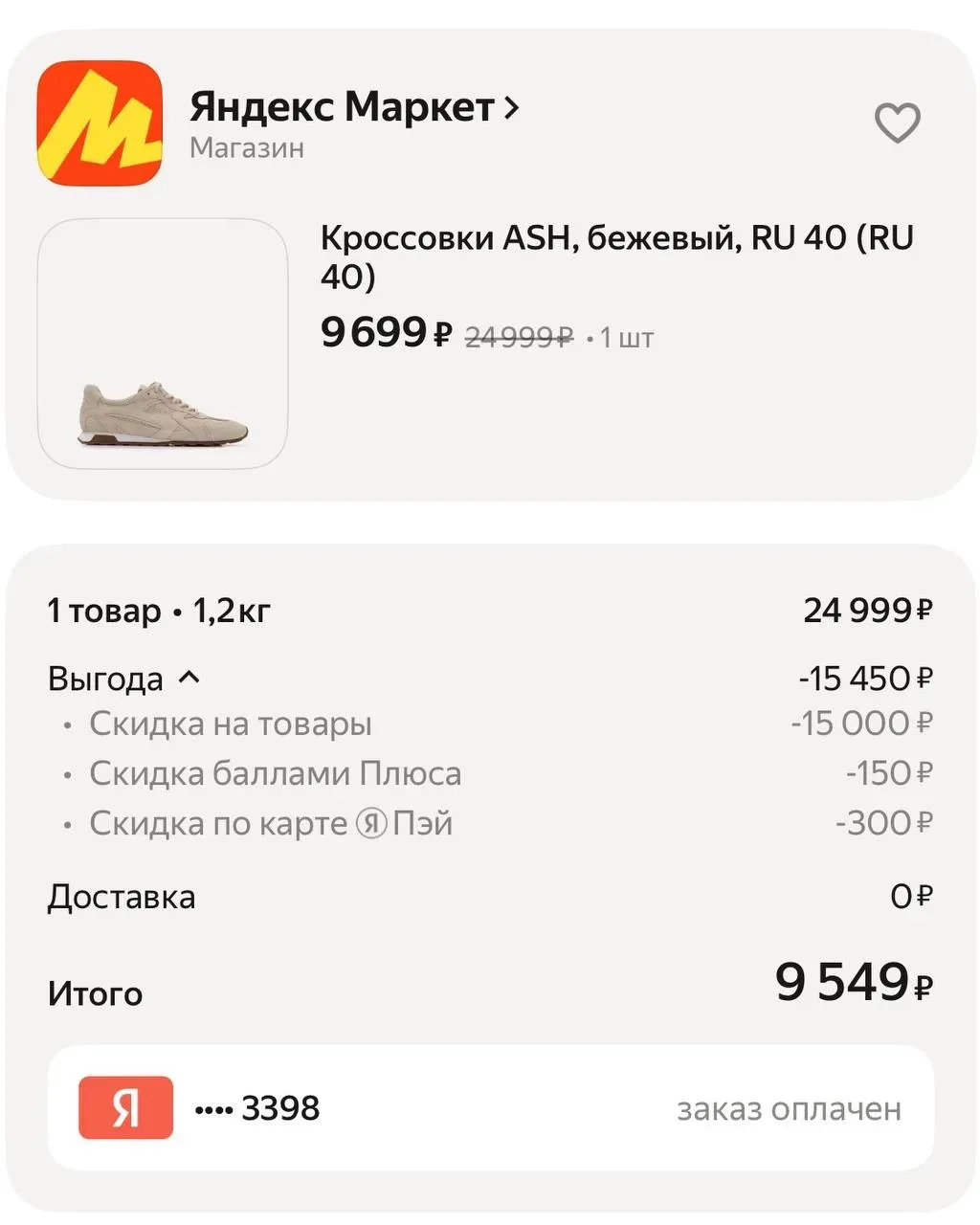Open the Кроссовки ASH product title

coord(616,256)
